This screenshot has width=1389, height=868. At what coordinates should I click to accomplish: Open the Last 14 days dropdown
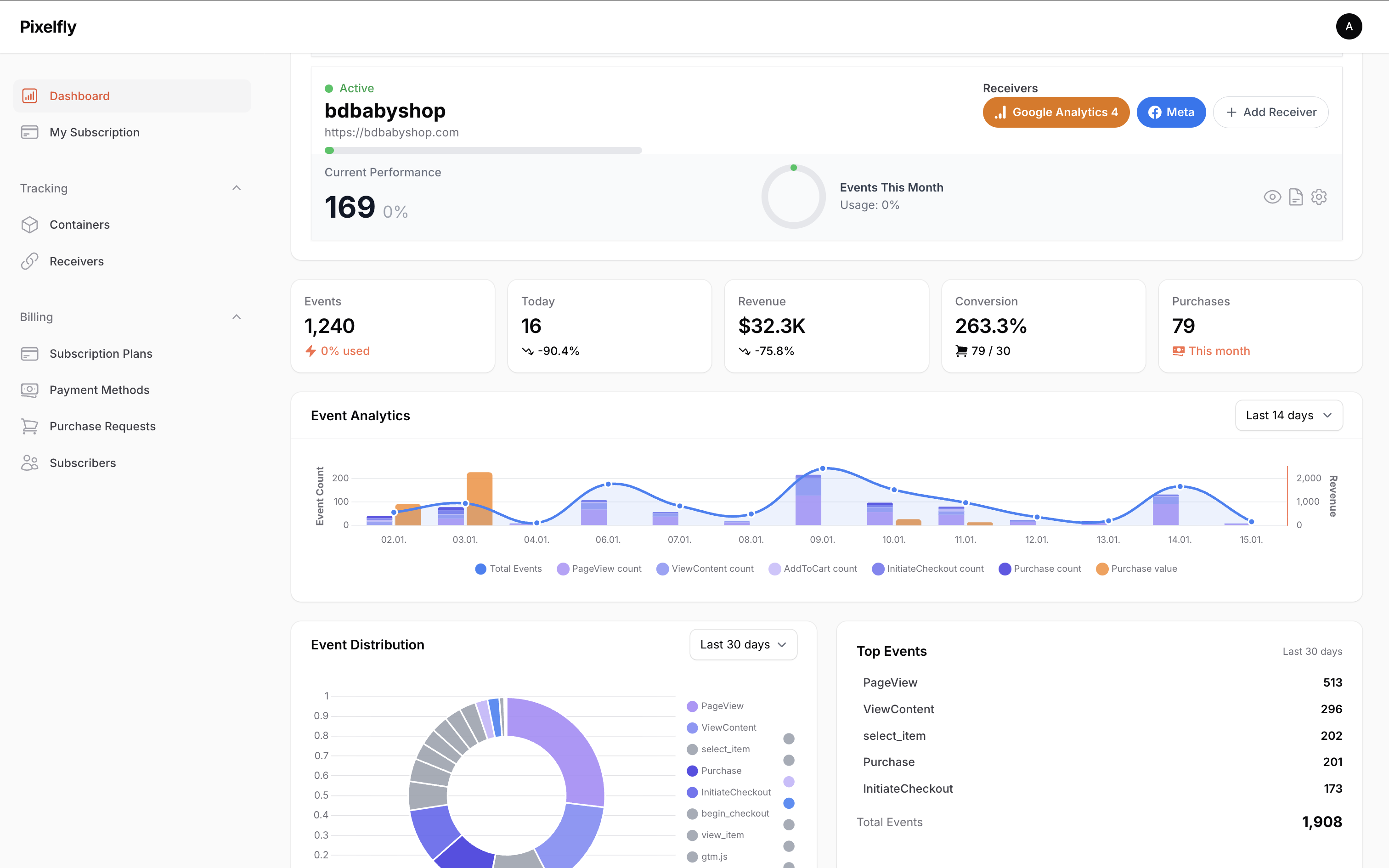tap(1288, 415)
